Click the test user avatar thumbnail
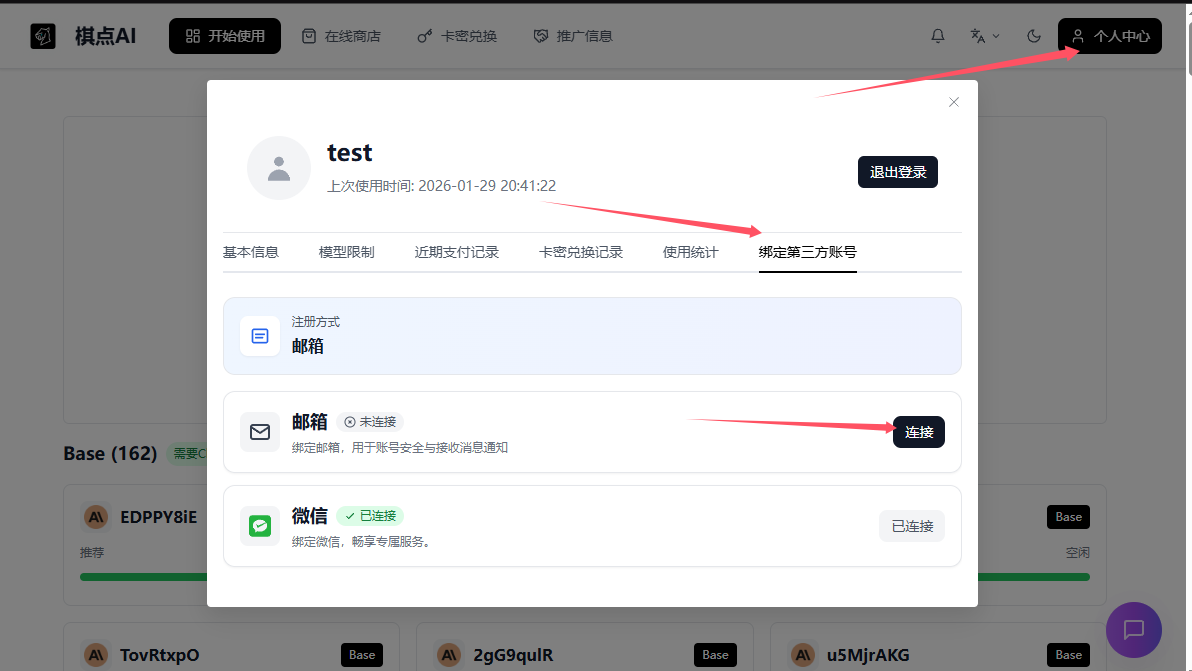The width and height of the screenshot is (1192, 671). [279, 168]
